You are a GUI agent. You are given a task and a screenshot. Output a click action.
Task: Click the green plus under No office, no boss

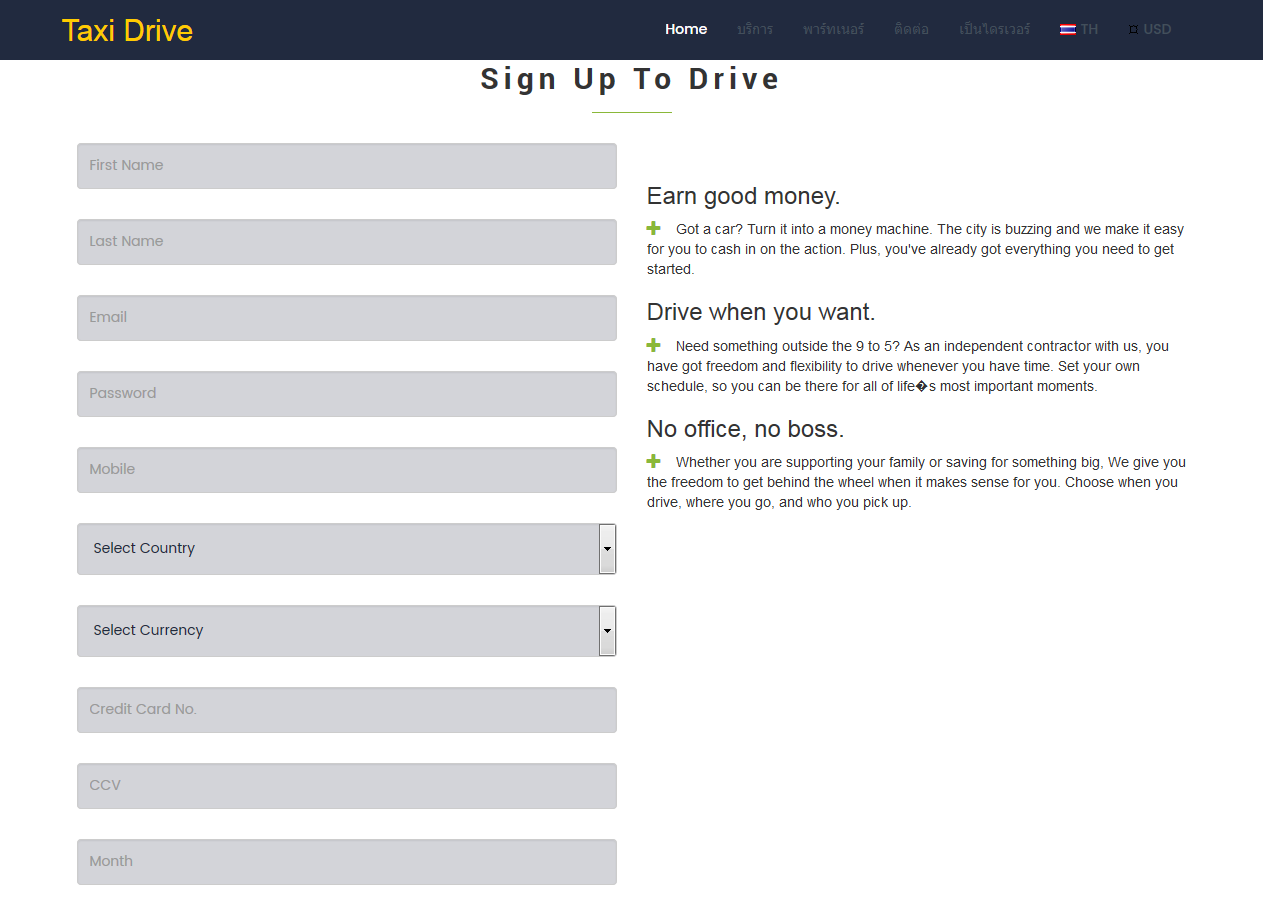tap(654, 461)
